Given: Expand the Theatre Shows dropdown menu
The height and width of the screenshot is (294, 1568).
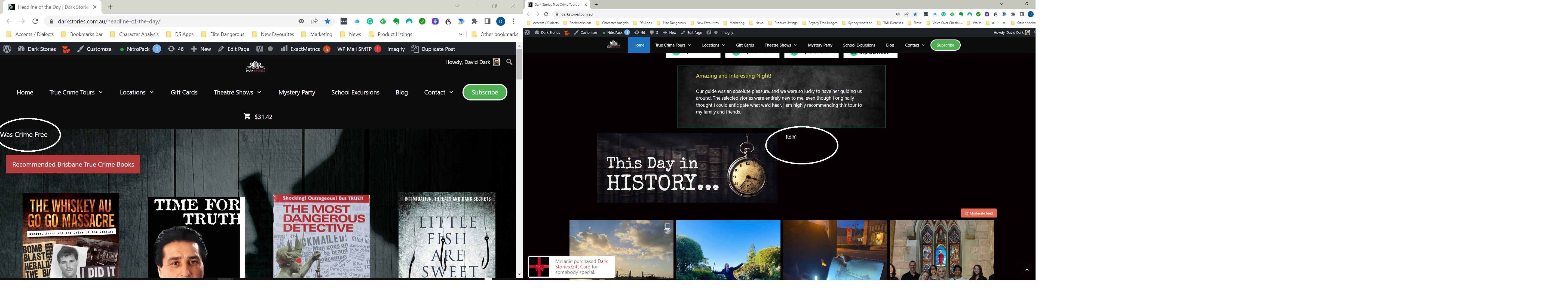Looking at the screenshot, I should click(237, 93).
